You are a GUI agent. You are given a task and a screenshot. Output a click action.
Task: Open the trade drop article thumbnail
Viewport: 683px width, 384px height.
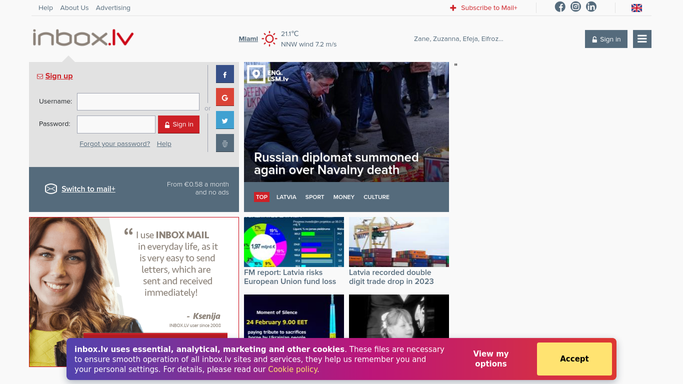[399, 242]
